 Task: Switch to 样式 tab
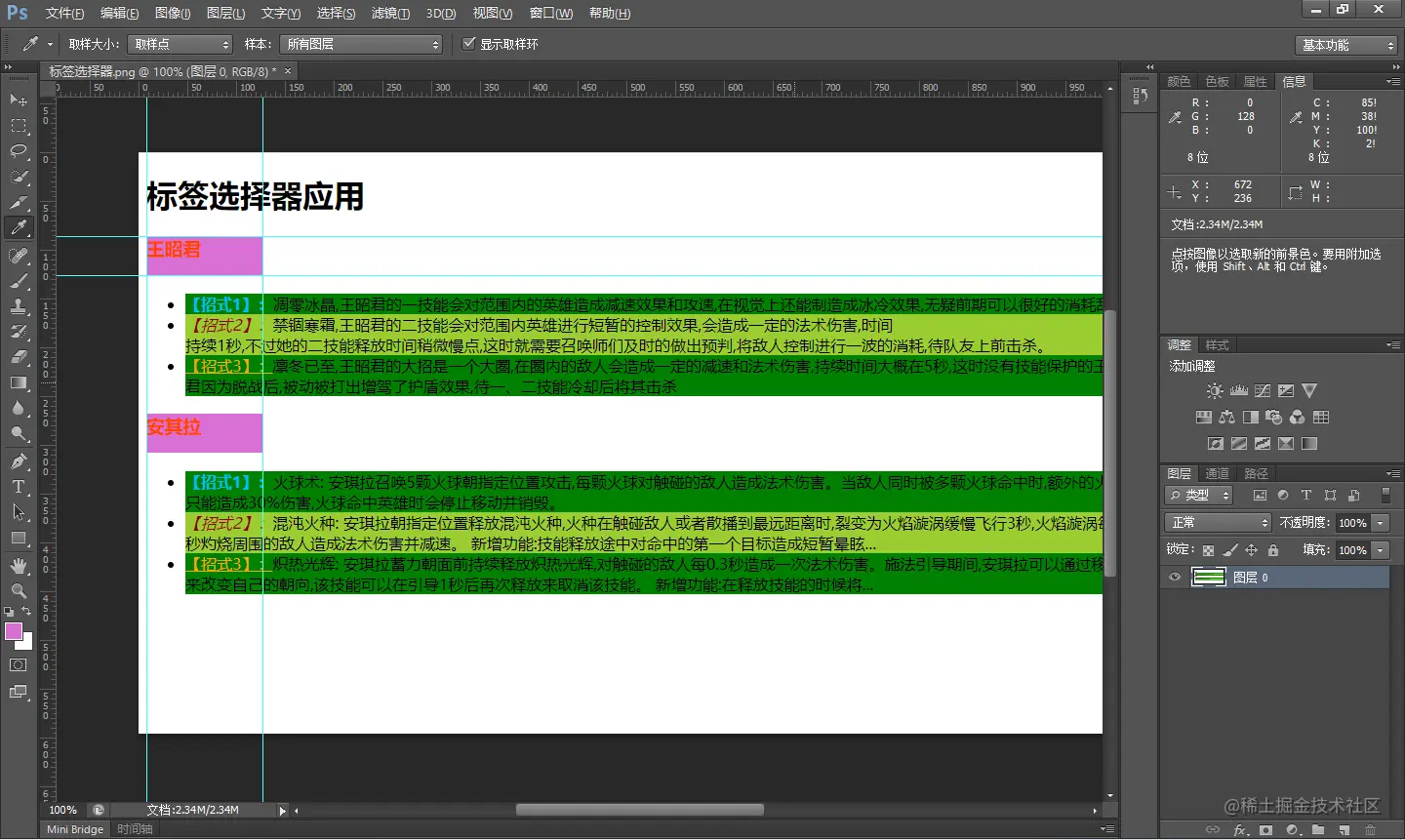[1217, 345]
